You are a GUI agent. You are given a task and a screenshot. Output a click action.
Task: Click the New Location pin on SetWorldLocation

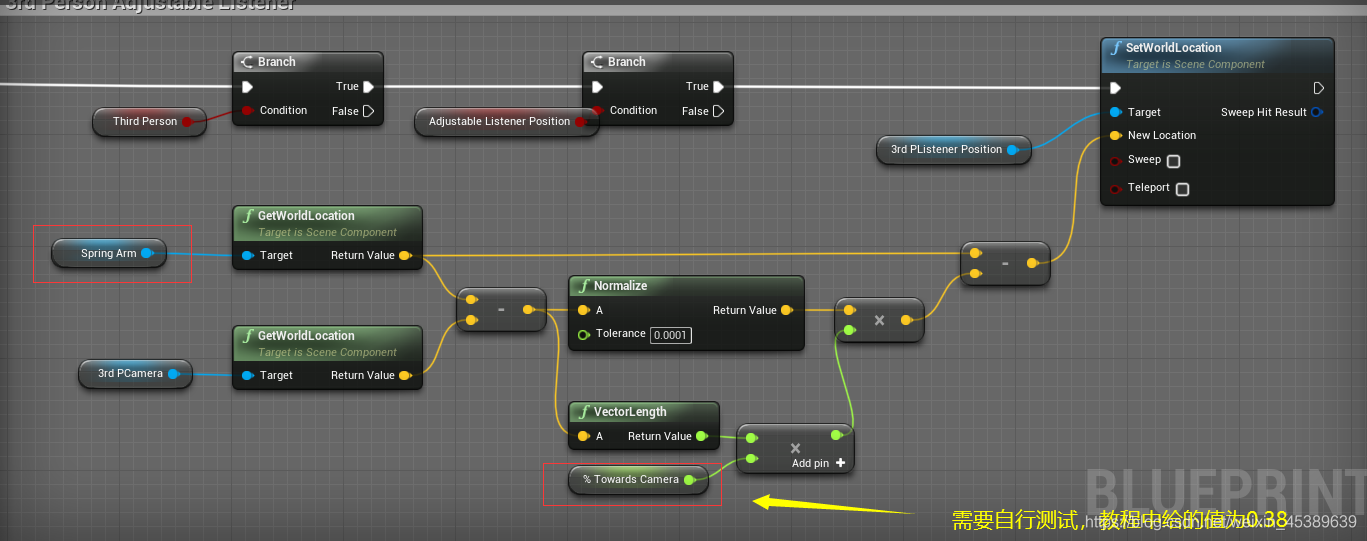1115,135
